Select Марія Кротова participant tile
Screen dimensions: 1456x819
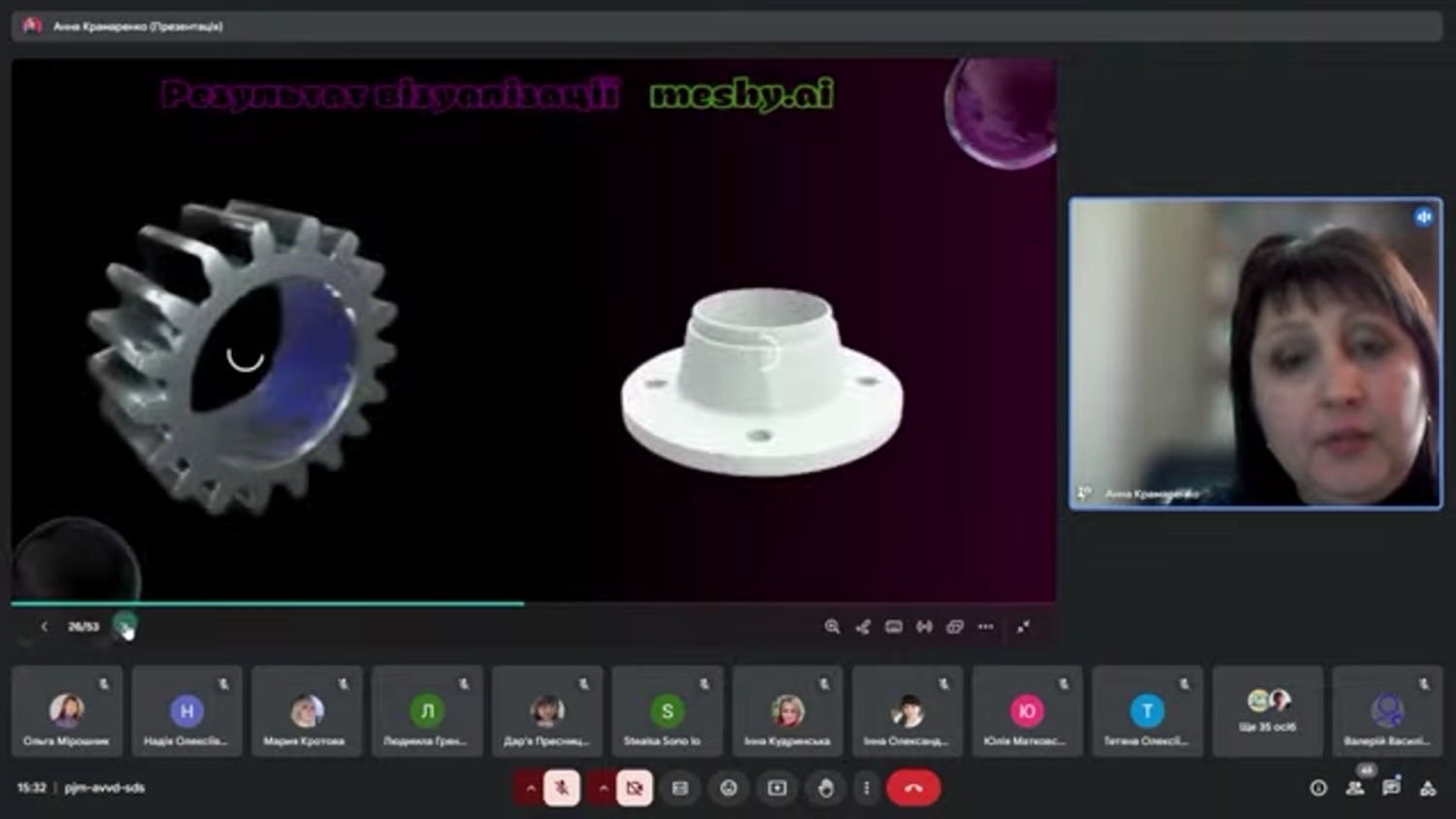click(x=307, y=711)
